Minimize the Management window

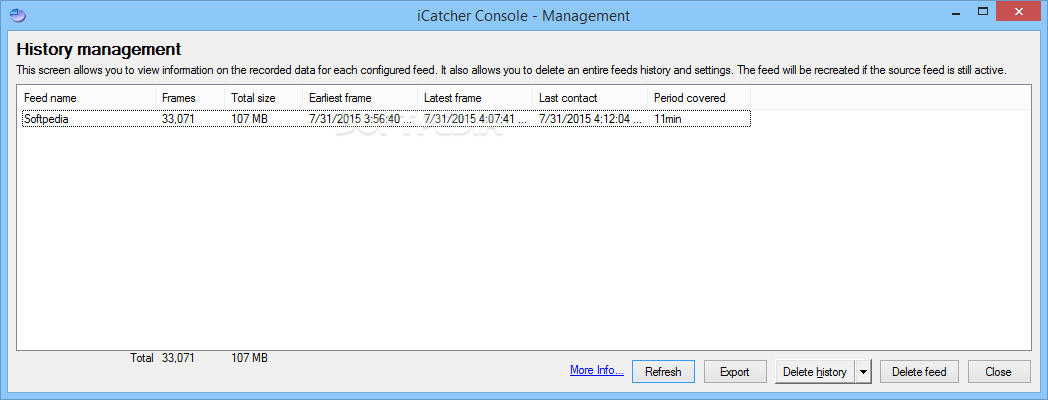[x=956, y=11]
